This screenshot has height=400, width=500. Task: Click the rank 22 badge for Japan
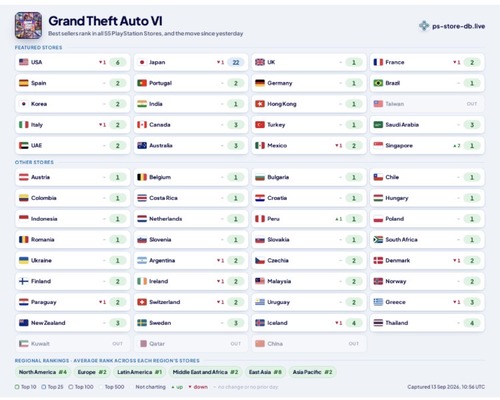(x=236, y=62)
